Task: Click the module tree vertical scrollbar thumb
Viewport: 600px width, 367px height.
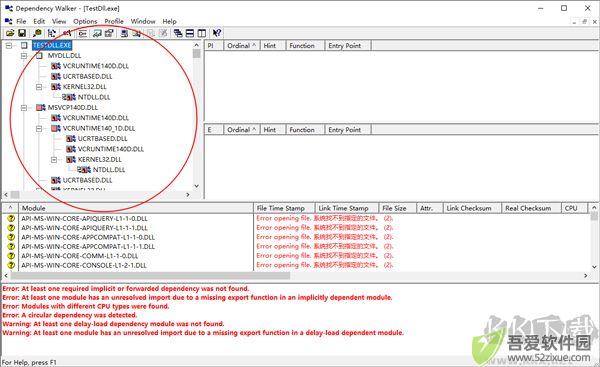Action: pos(197,54)
